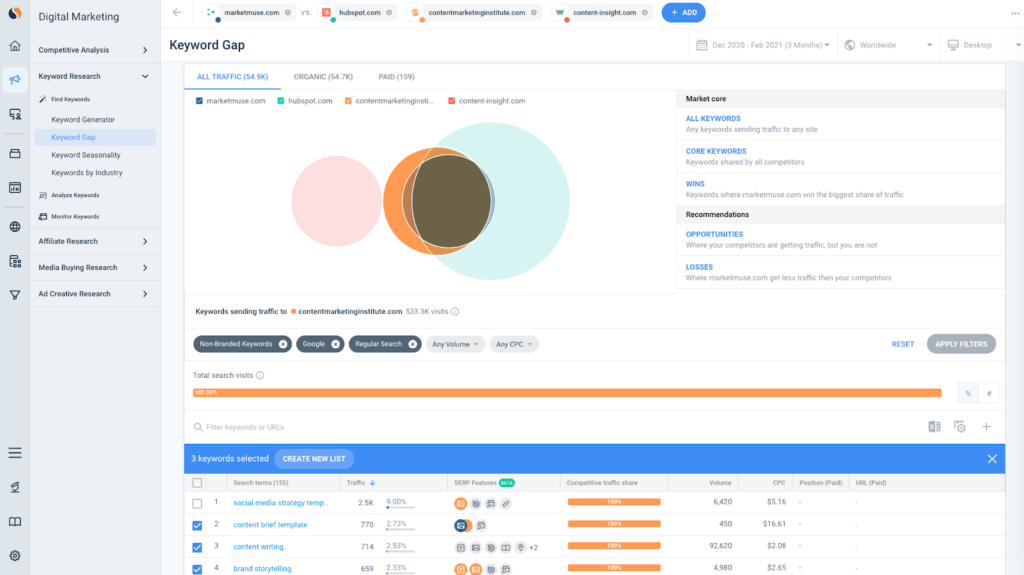Screen dimensions: 1024x575
Task: Switch to Organic (54.7K) tab
Action: tap(323, 76)
